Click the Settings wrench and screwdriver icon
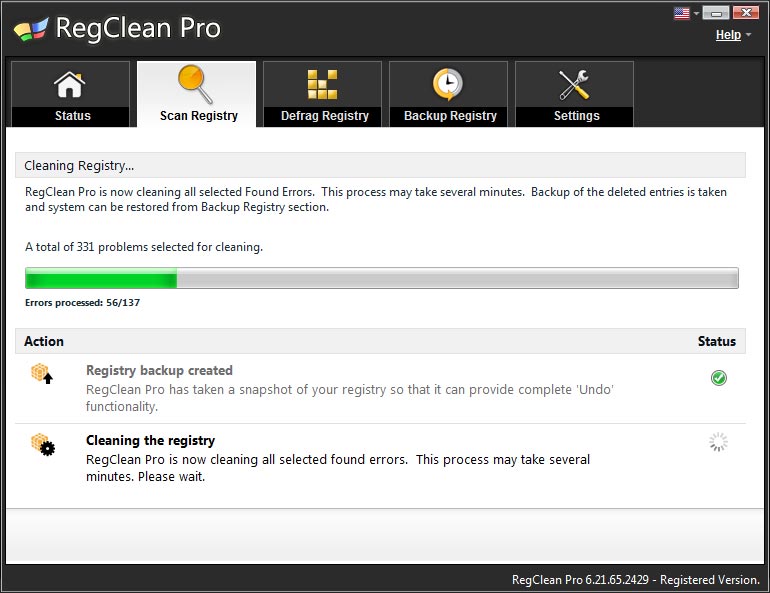 (574, 84)
